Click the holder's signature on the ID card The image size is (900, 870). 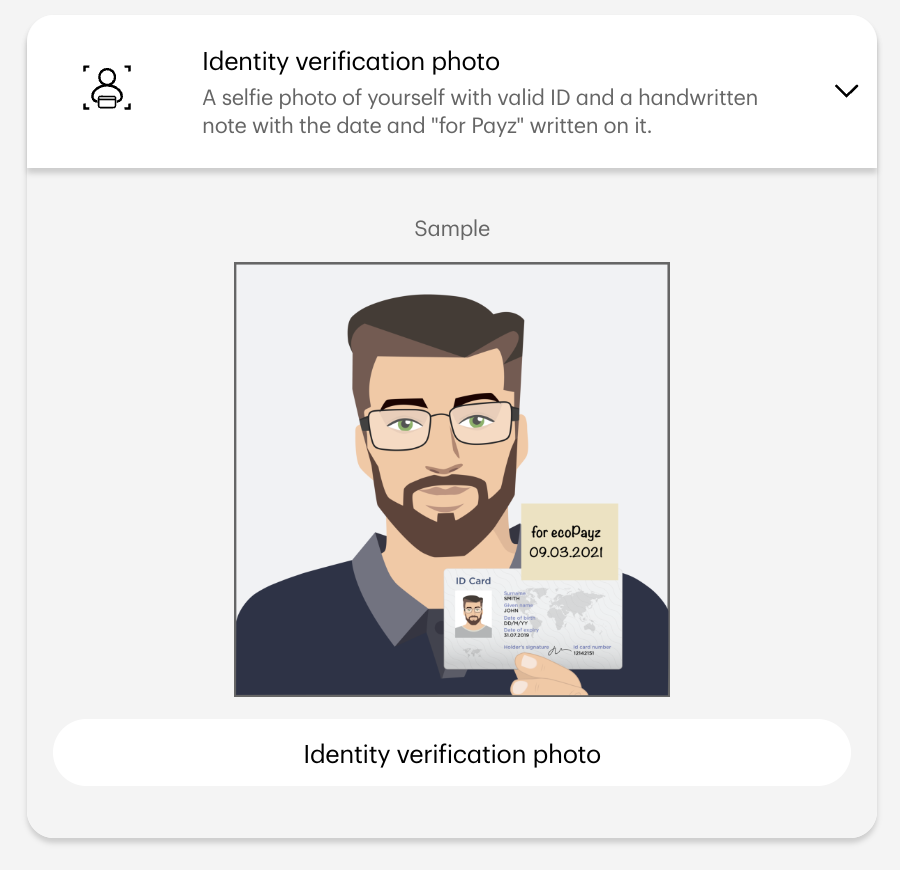pyautogui.click(x=559, y=650)
